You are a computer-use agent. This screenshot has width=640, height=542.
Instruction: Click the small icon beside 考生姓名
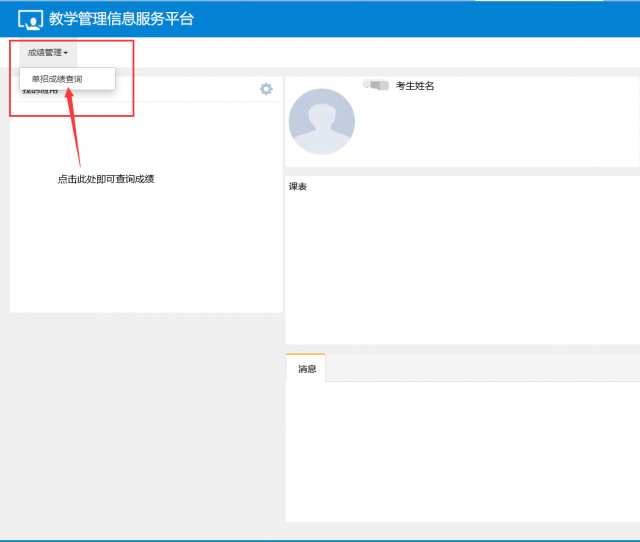(x=376, y=86)
